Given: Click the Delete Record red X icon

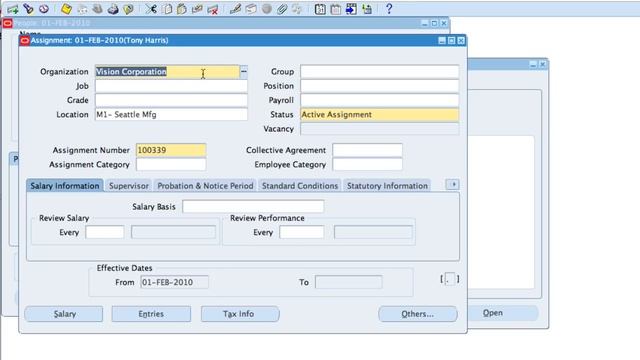Looking at the screenshot, I should click(x=213, y=9).
